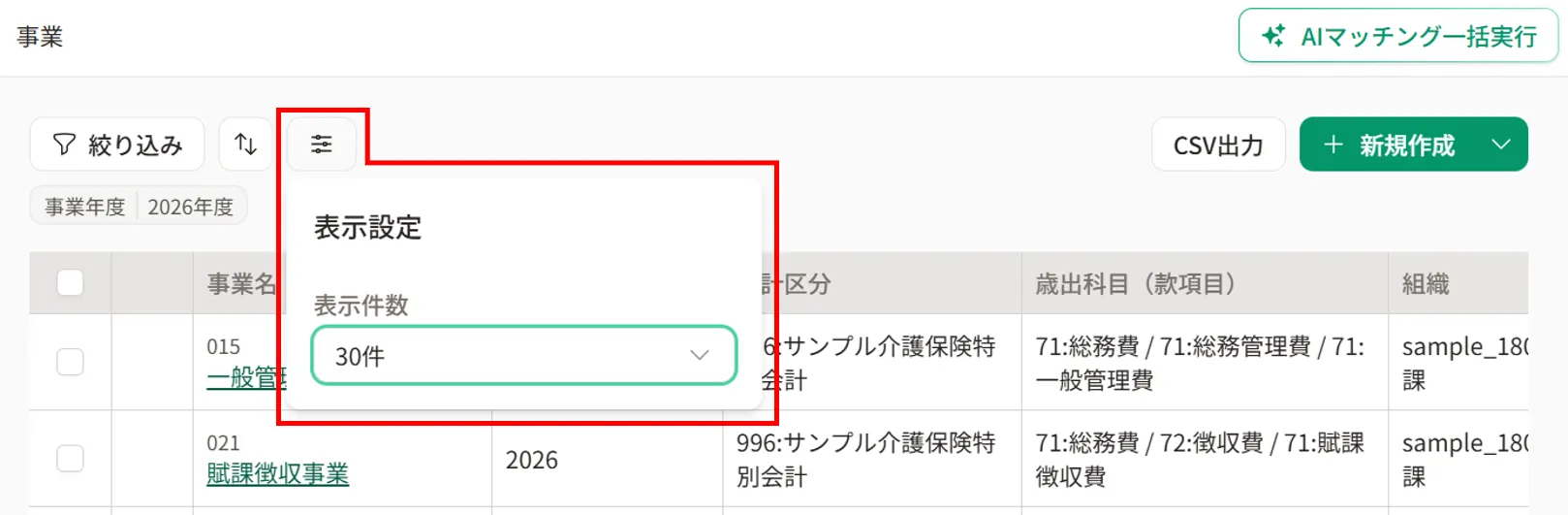Screen dimensions: 1568x515
Task: Click the sort arrows icon button
Action: [246, 145]
